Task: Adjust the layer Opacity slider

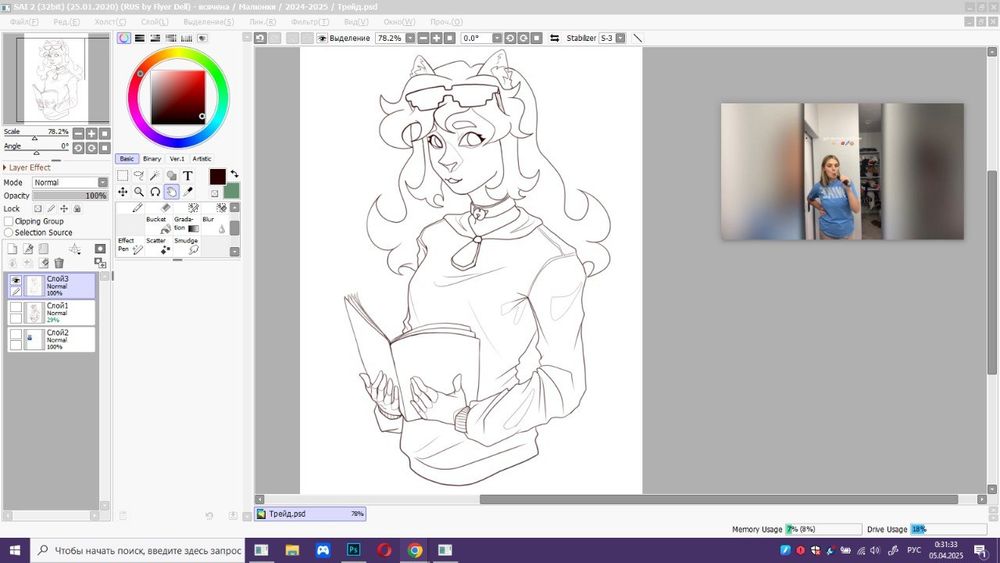Action: click(70, 196)
